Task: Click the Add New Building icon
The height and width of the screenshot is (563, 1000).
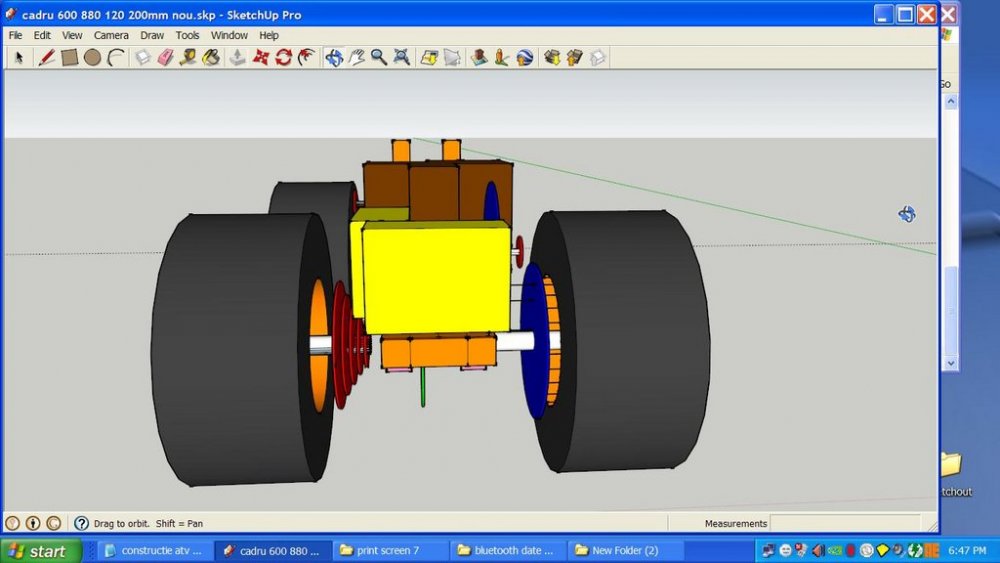Action: pyautogui.click(x=479, y=58)
